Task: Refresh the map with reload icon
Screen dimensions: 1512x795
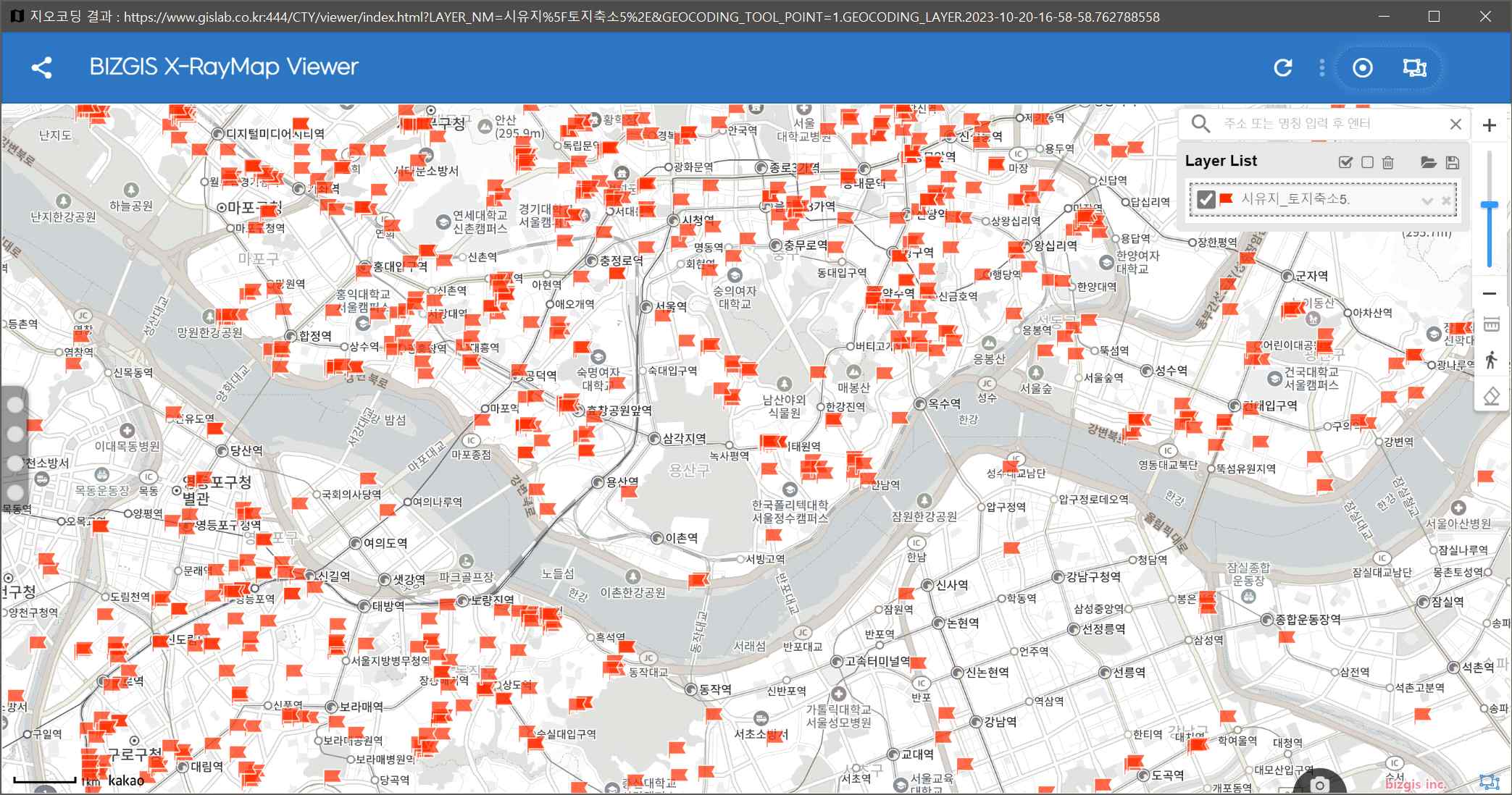Action: pos(1283,68)
